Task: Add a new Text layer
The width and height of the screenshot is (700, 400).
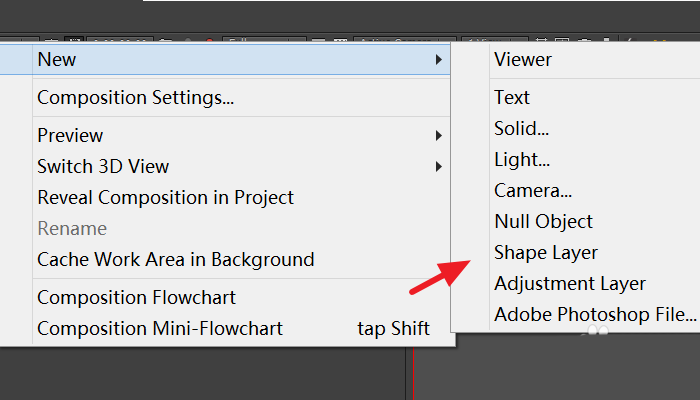Action: [512, 98]
